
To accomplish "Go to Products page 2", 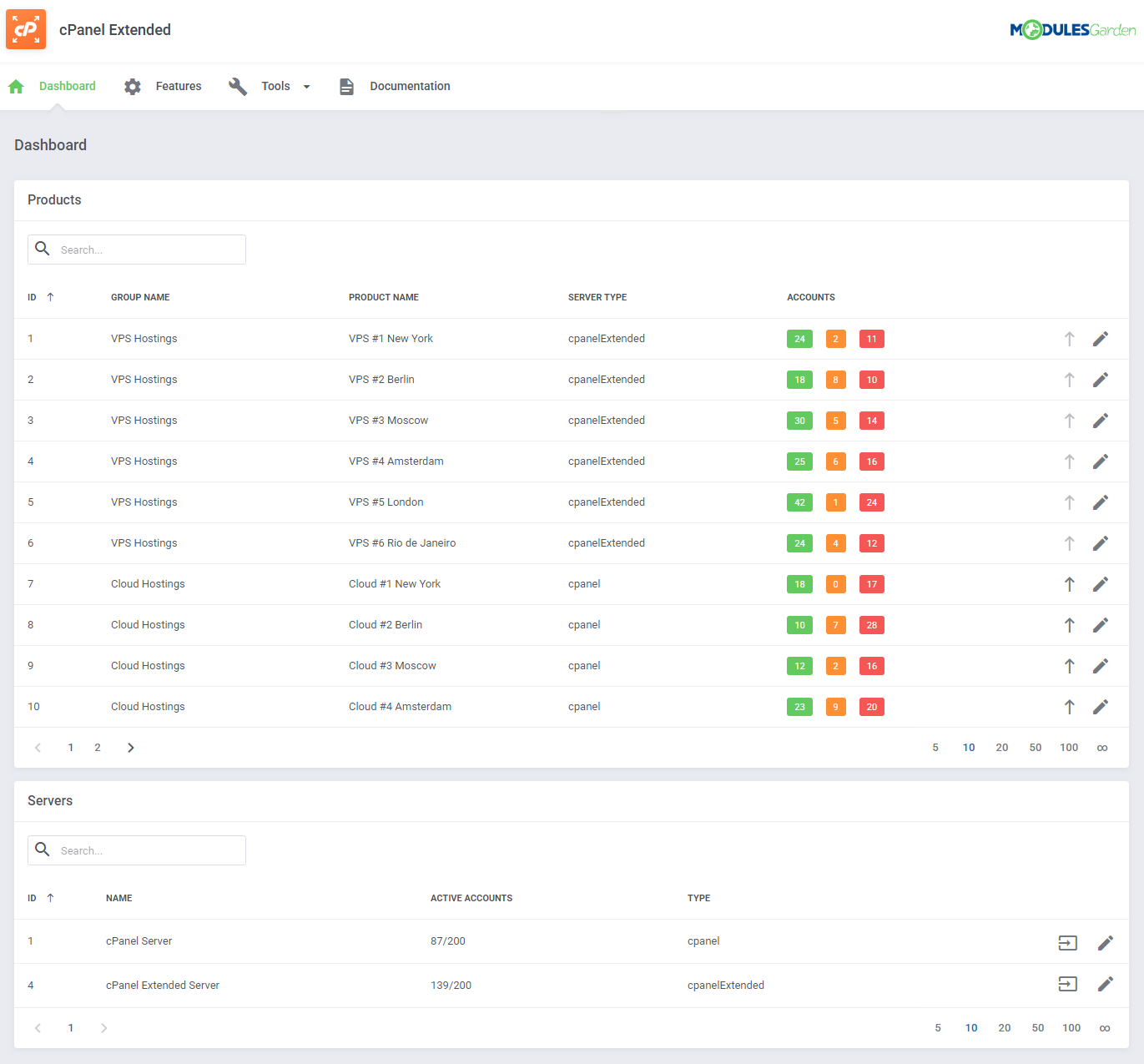I will pos(98,748).
